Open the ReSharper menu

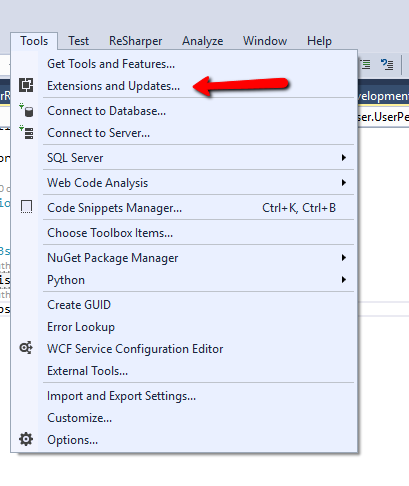click(135, 41)
